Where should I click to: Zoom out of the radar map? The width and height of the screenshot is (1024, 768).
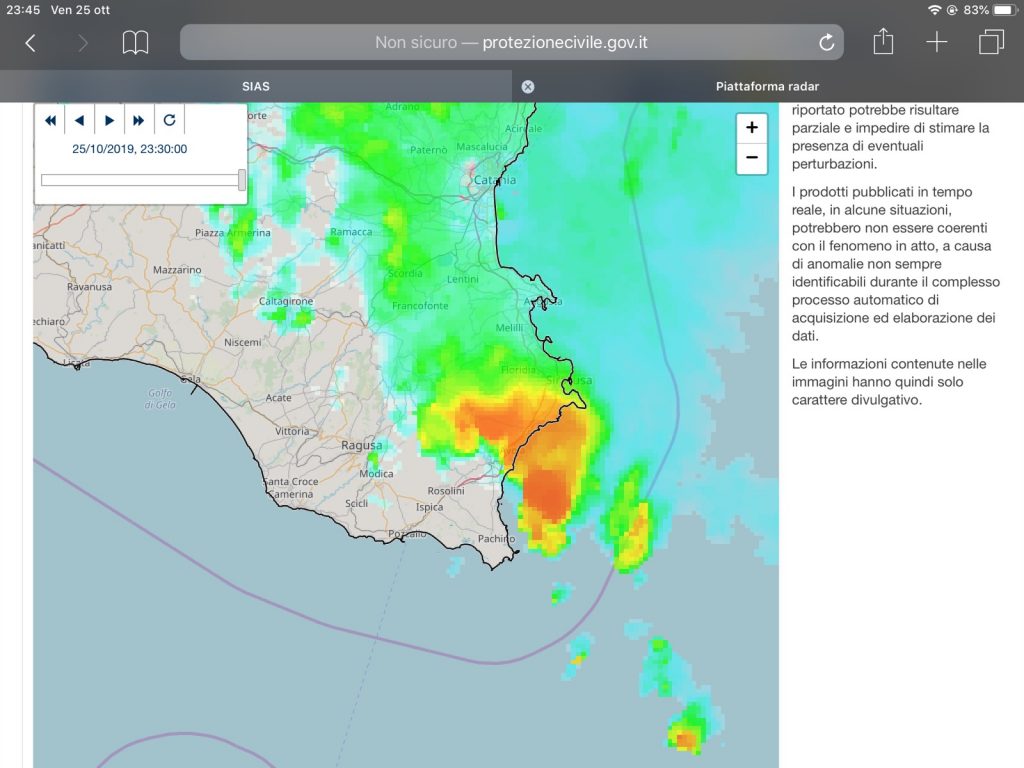[x=751, y=158]
